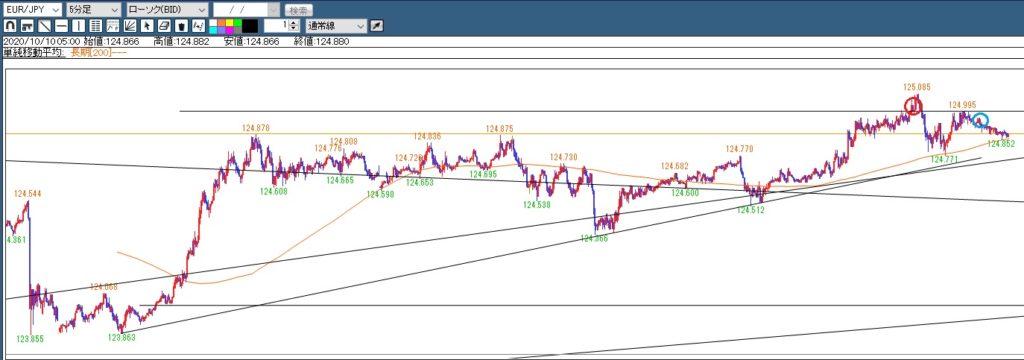The width and height of the screenshot is (1024, 360).
Task: Open the 通常線 line style dropdown
Action: (336, 25)
